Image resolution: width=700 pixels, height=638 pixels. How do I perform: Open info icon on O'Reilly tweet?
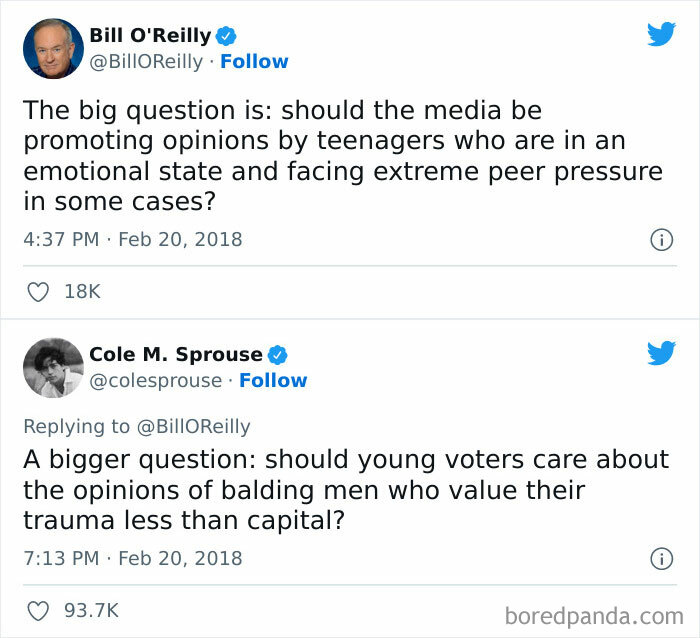point(660,240)
